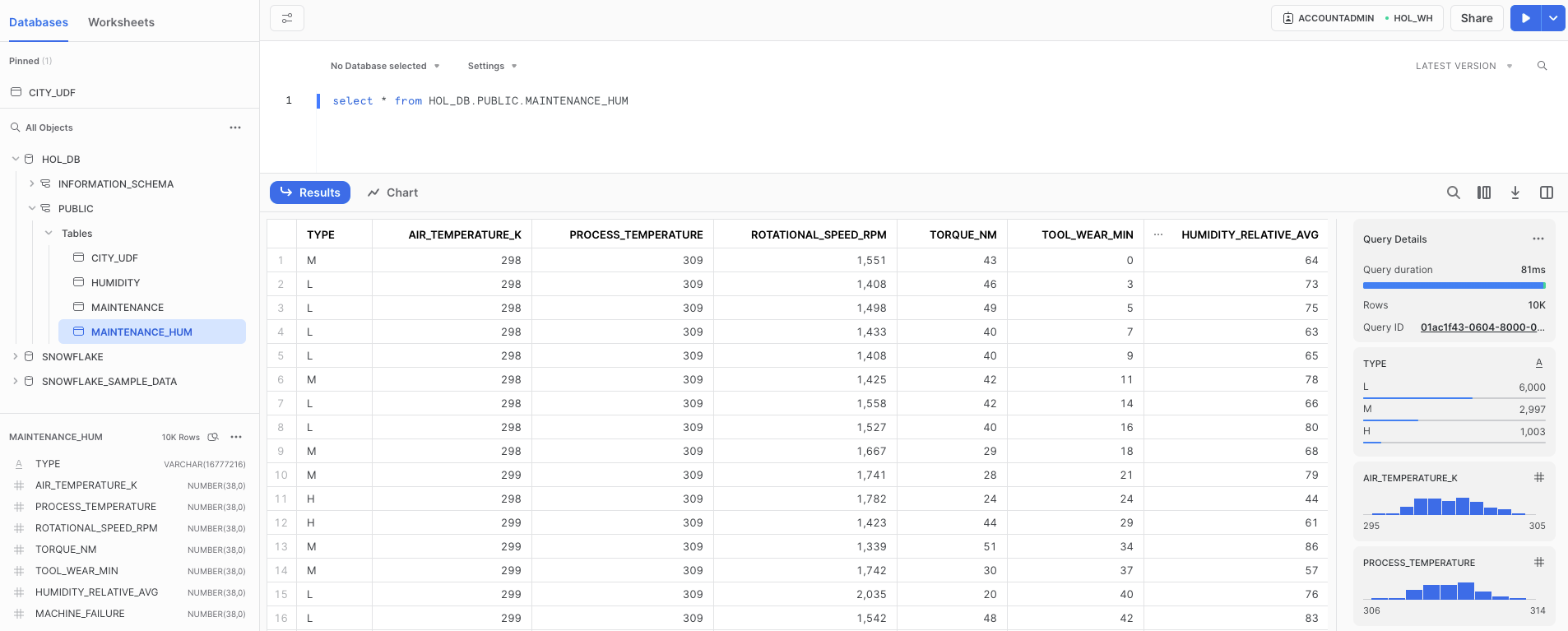The image size is (1568, 631).
Task: Toggle the query details side panel
Action: point(1547,193)
